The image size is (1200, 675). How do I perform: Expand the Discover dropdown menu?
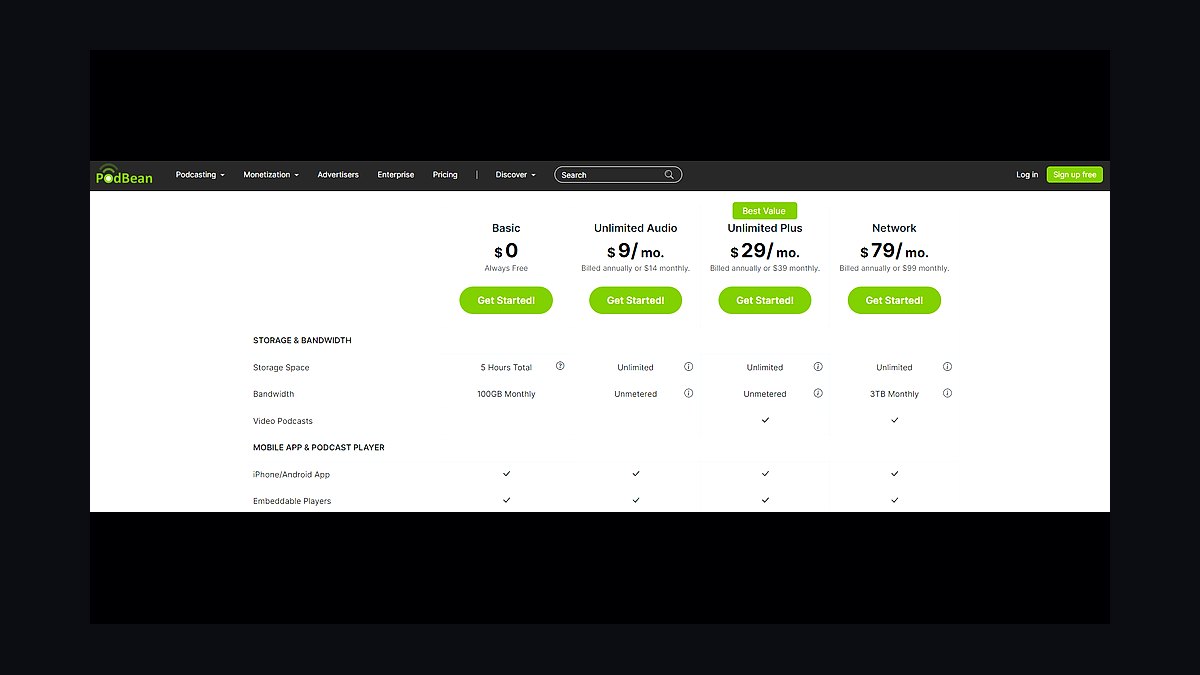click(x=516, y=175)
